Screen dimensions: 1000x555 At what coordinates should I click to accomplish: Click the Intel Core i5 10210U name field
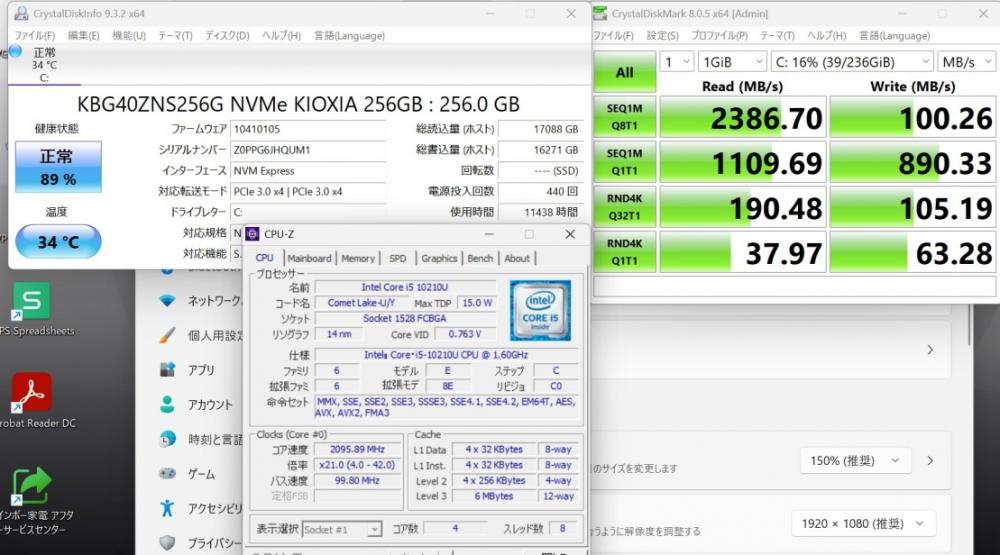coord(405,287)
